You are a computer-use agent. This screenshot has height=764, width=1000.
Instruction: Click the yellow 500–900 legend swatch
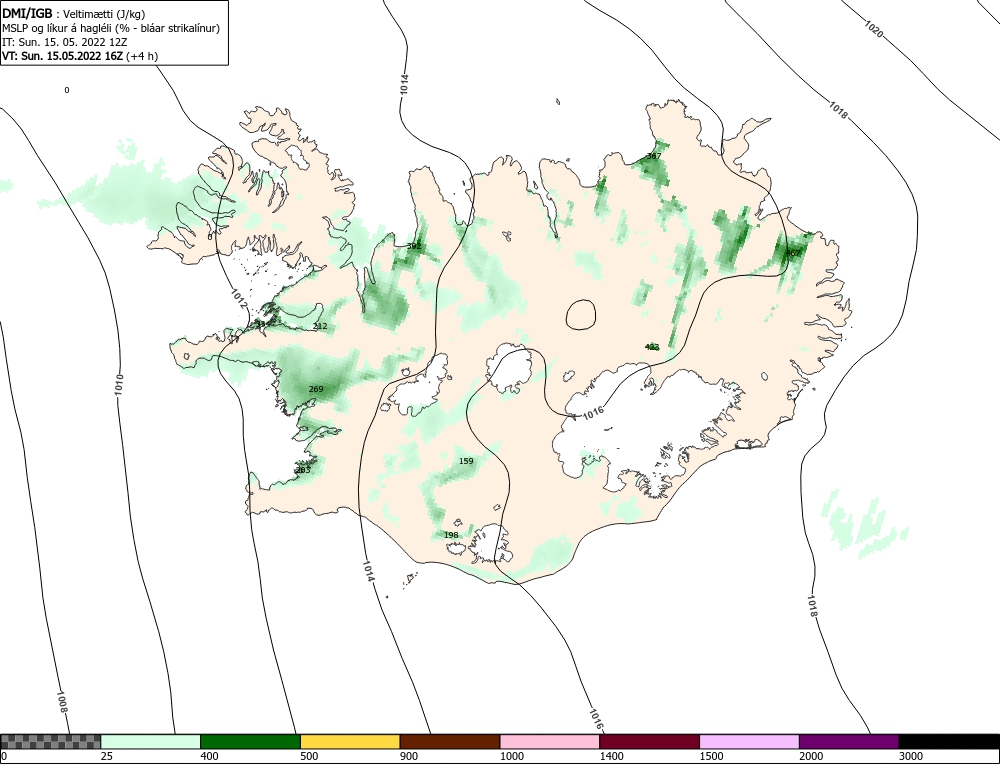pos(350,742)
